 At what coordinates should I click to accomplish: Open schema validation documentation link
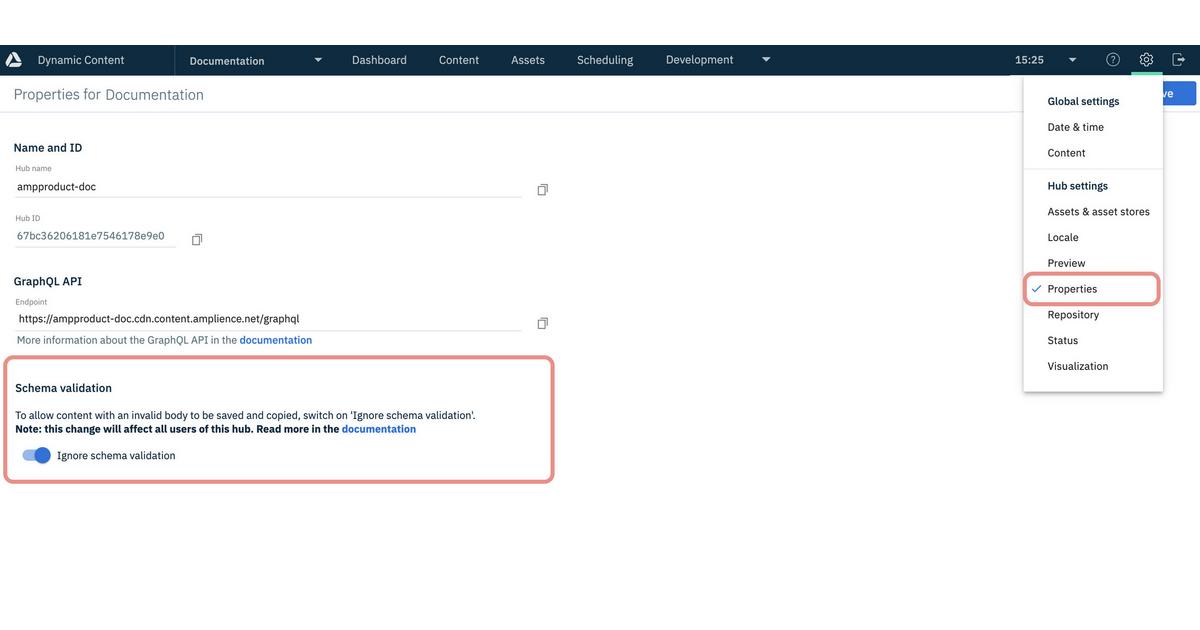(x=379, y=429)
